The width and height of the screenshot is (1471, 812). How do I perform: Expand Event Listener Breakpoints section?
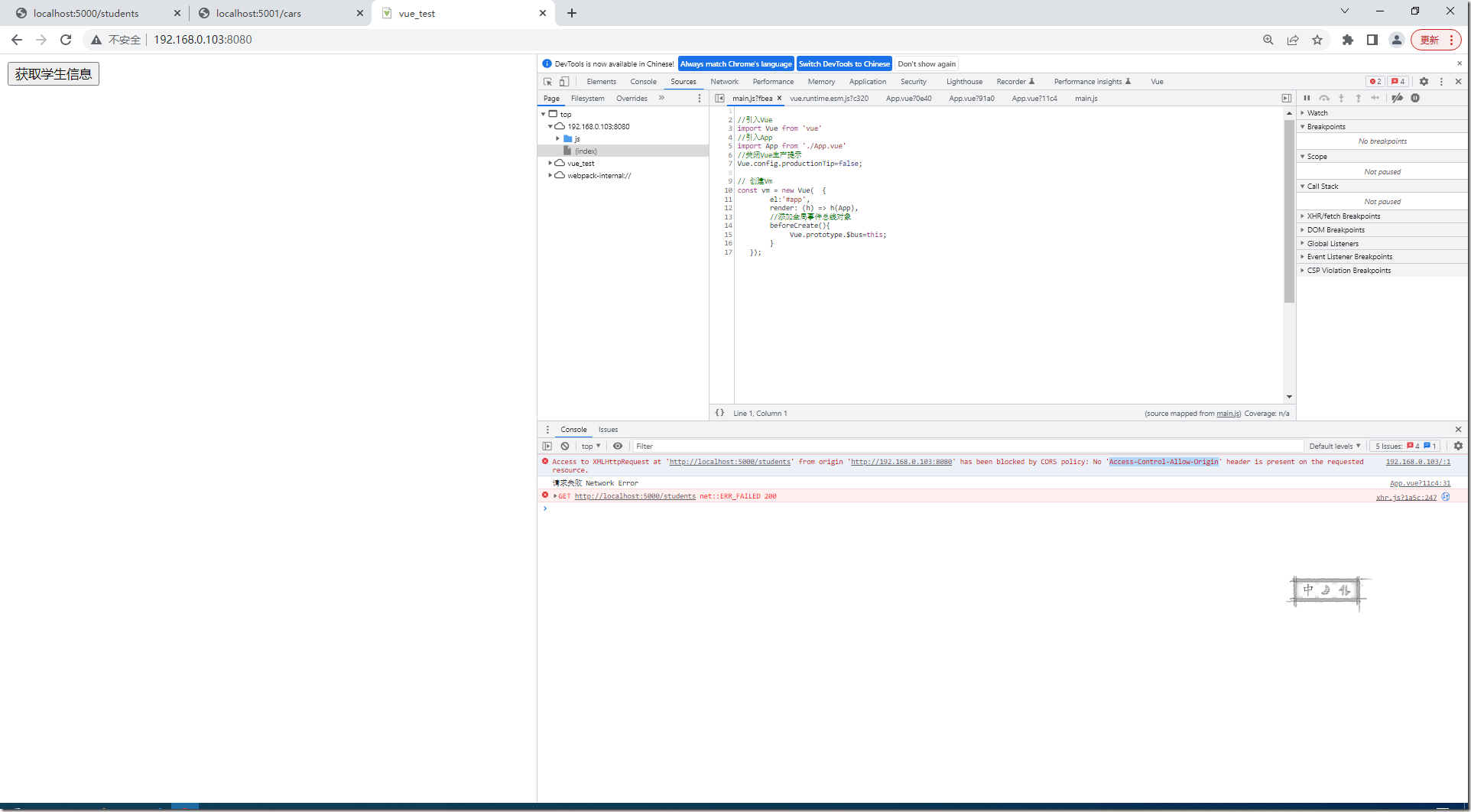[x=1382, y=257]
